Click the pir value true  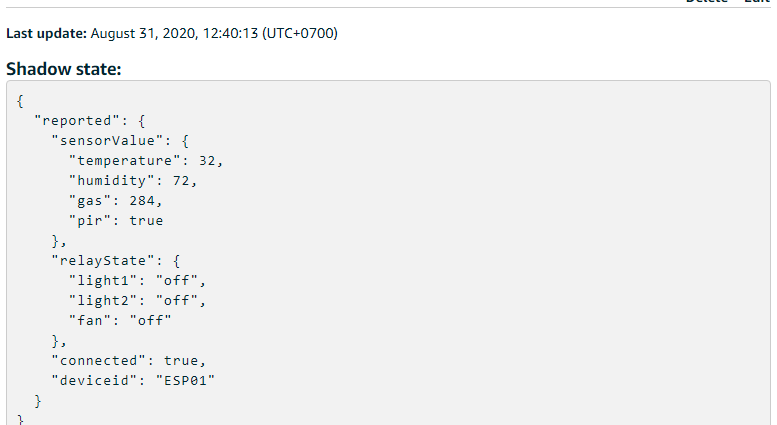click(146, 221)
